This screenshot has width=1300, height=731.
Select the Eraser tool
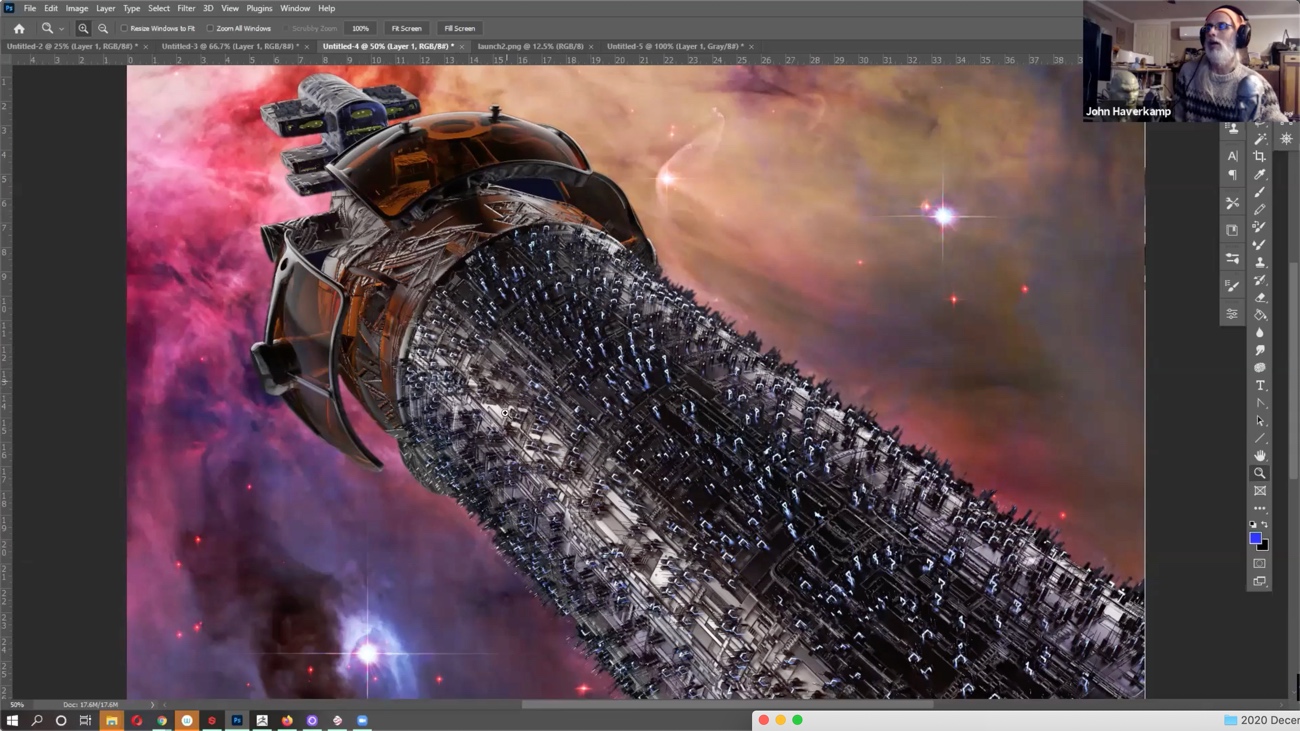click(x=1259, y=297)
